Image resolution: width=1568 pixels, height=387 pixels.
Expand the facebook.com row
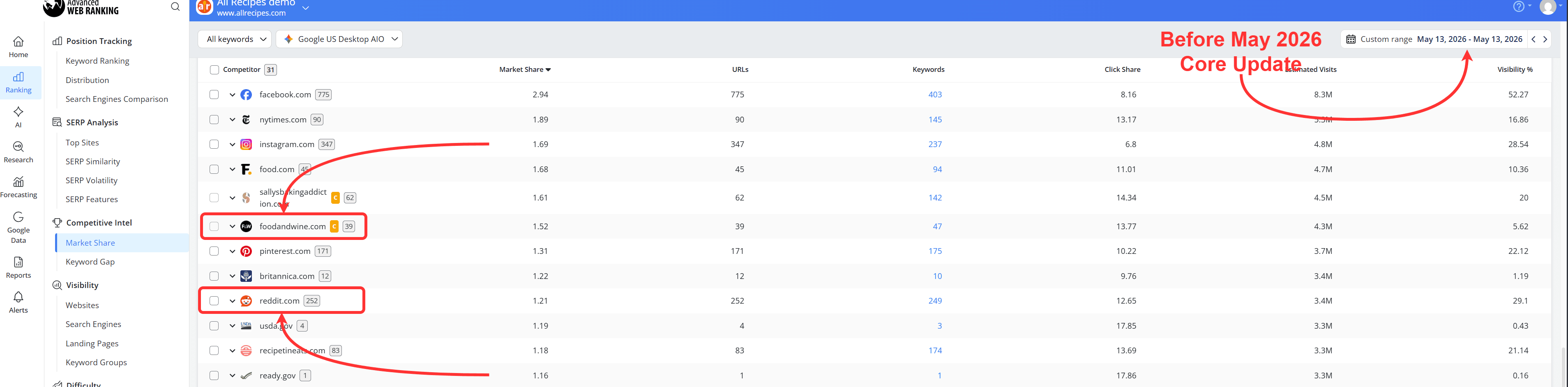[232, 95]
